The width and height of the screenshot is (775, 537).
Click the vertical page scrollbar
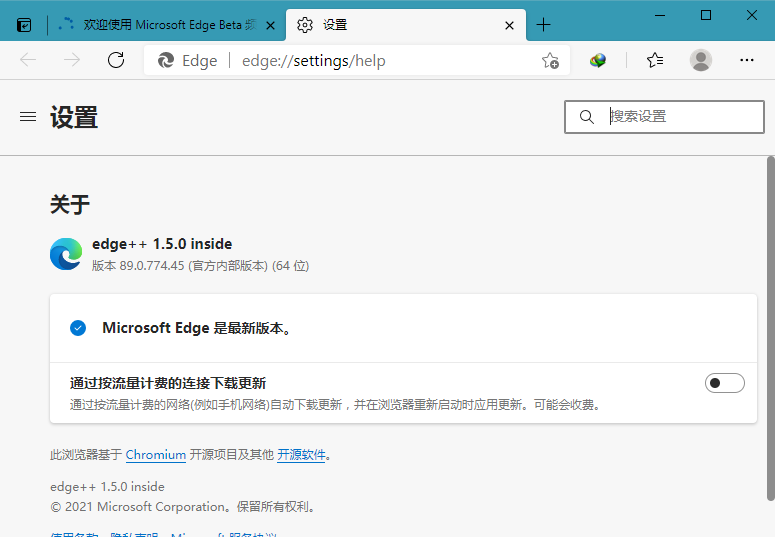[x=770, y=328]
